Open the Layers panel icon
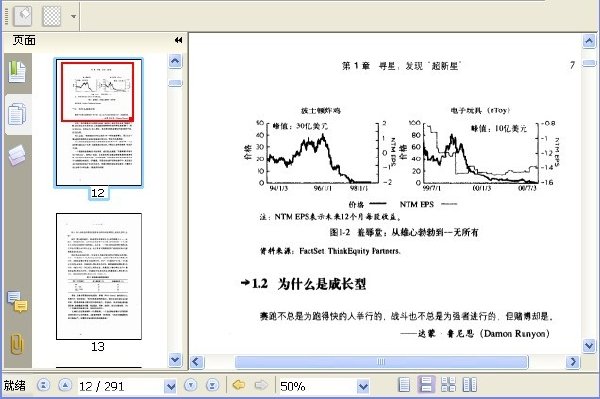 coord(17,155)
